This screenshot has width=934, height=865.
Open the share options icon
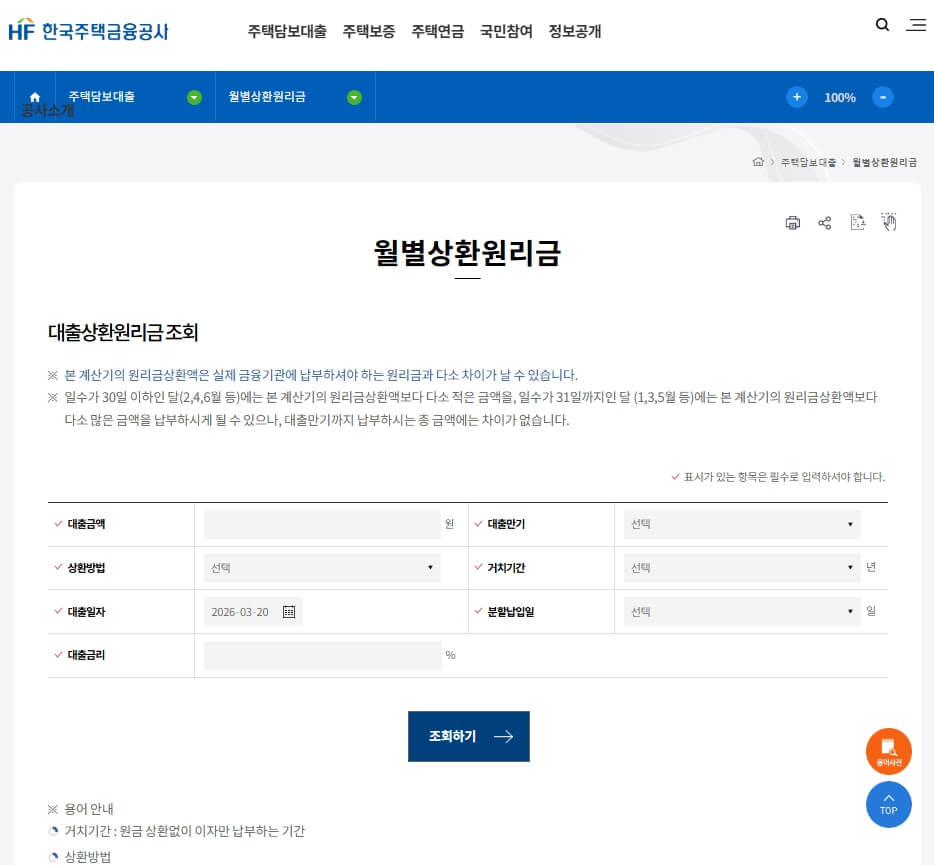click(x=825, y=222)
